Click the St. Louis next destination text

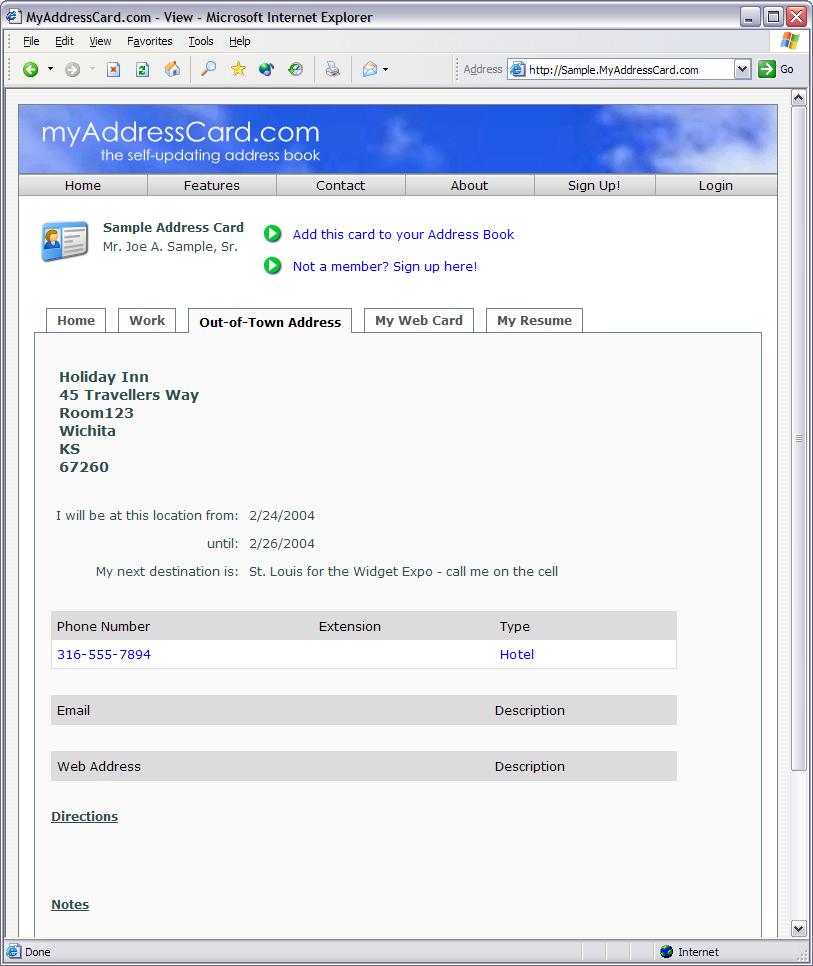pyautogui.click(x=403, y=571)
